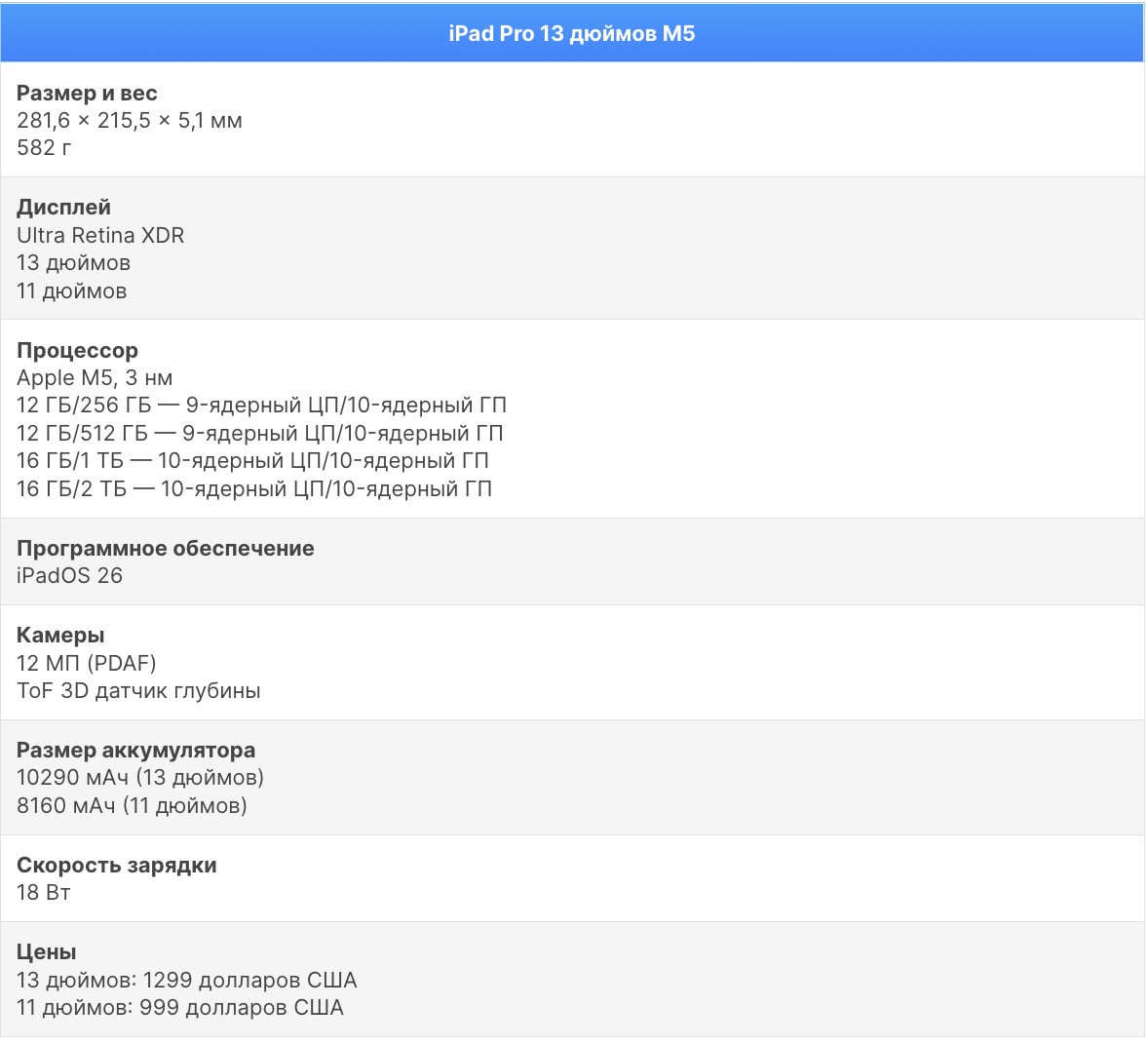The image size is (1148, 1045).
Task: Click the Ultra Retina XDR text
Action: click(100, 235)
